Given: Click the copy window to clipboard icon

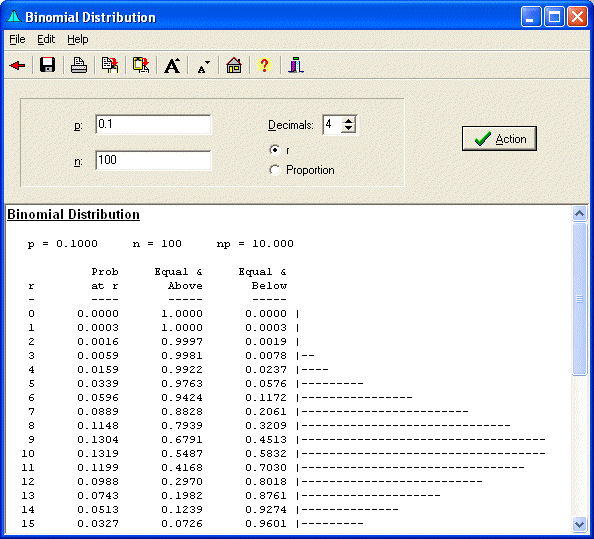Looking at the screenshot, I should pos(141,65).
